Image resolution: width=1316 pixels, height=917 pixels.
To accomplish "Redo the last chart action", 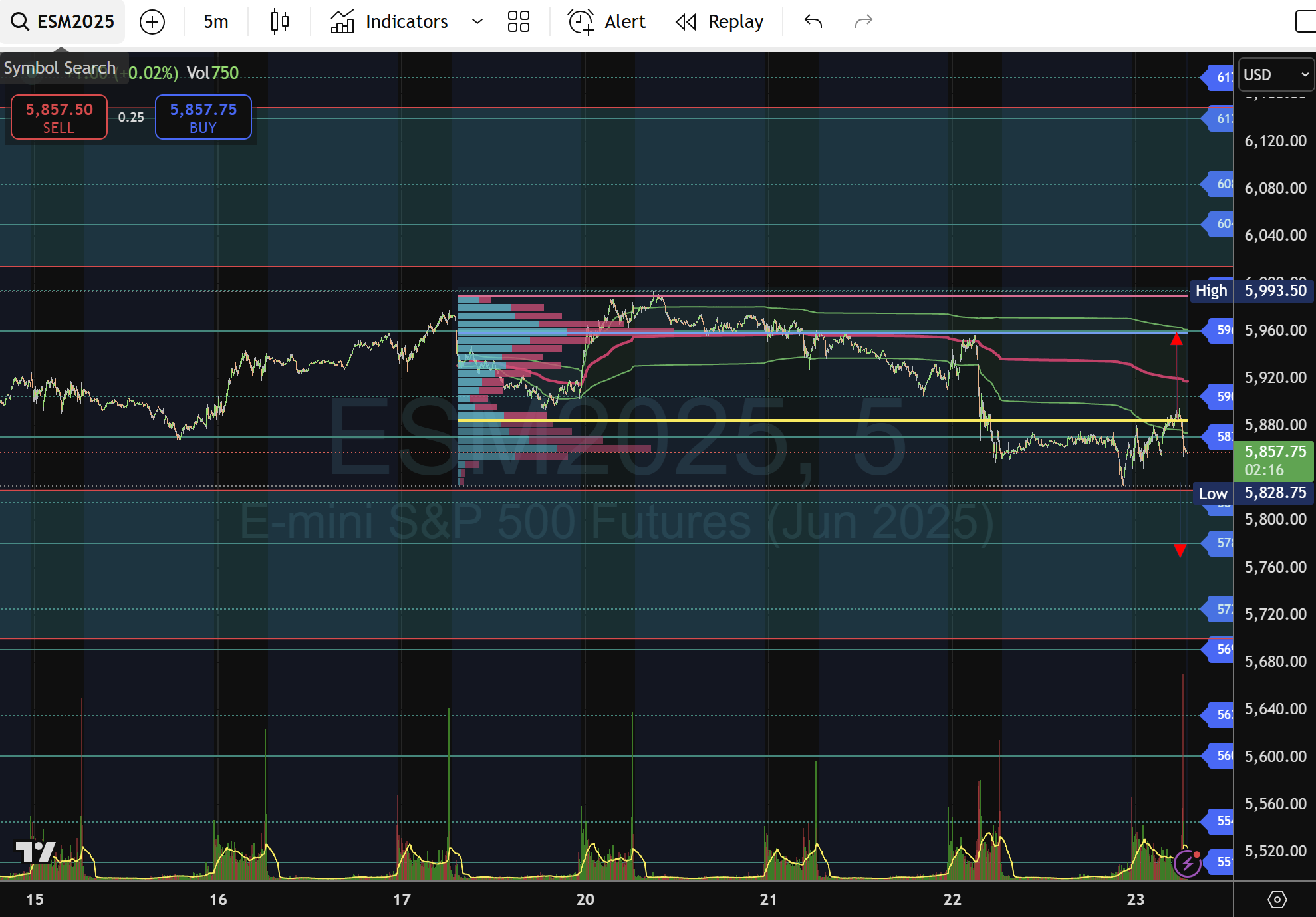I will coord(863,22).
